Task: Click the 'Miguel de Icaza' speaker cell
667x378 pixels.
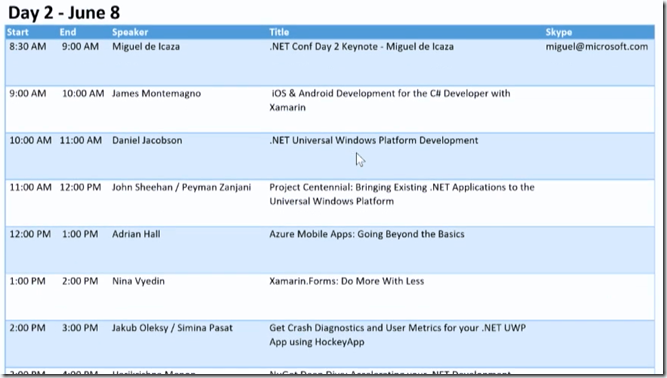Action: pos(146,47)
